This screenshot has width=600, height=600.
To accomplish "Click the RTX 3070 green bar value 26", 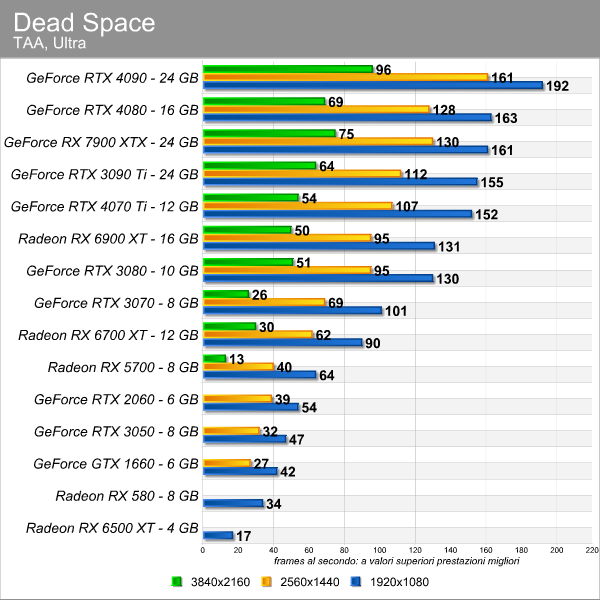I will 259,295.
